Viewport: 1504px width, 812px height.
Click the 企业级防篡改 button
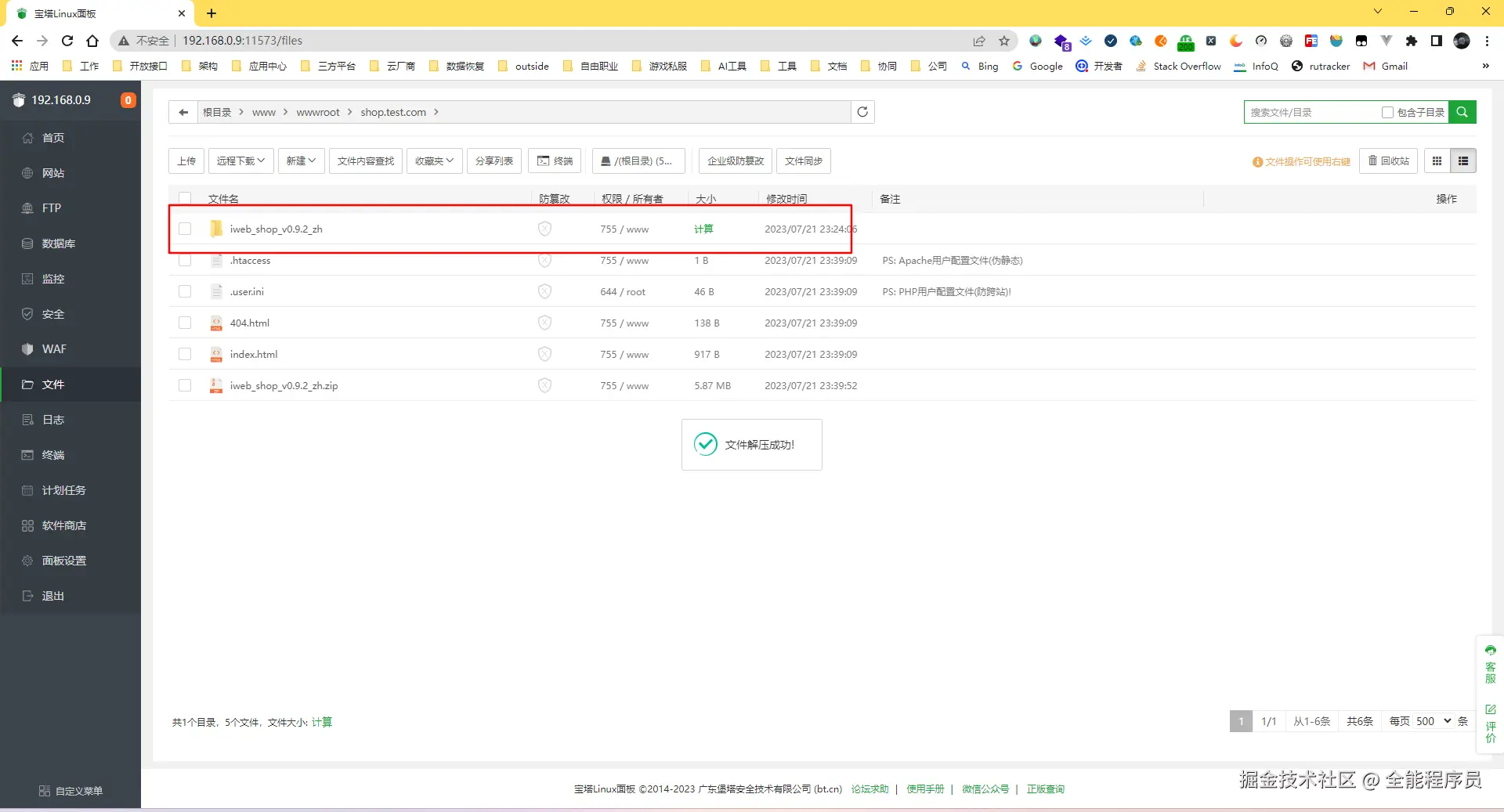736,161
